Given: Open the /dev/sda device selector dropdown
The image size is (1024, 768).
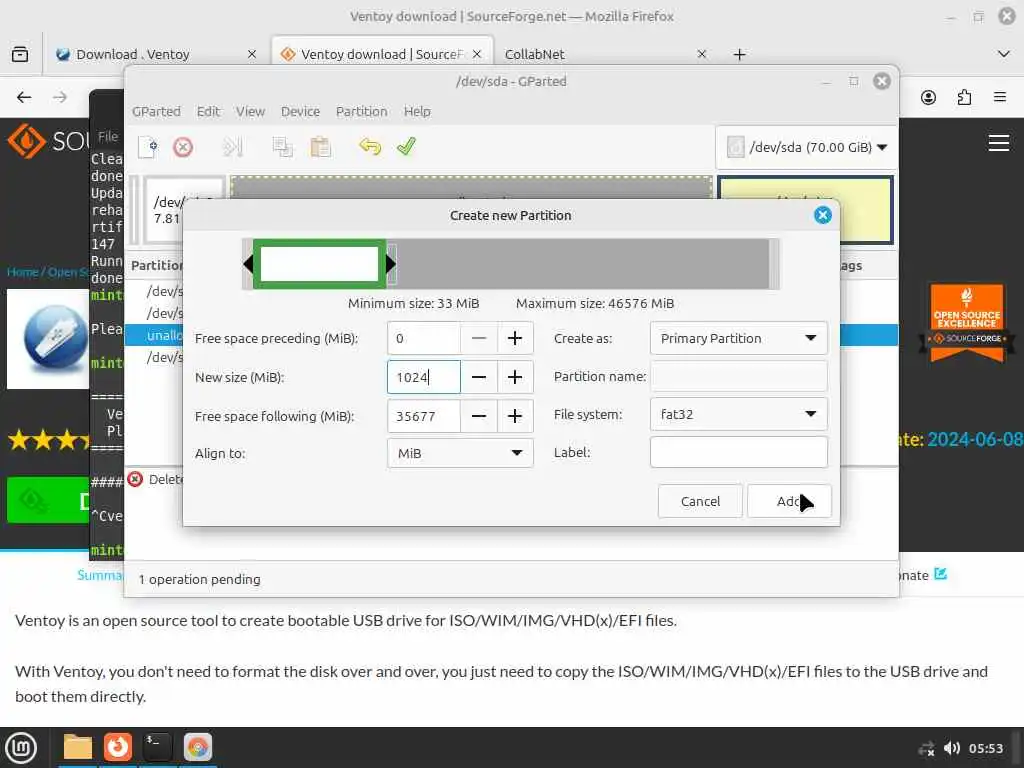Looking at the screenshot, I should click(807, 148).
